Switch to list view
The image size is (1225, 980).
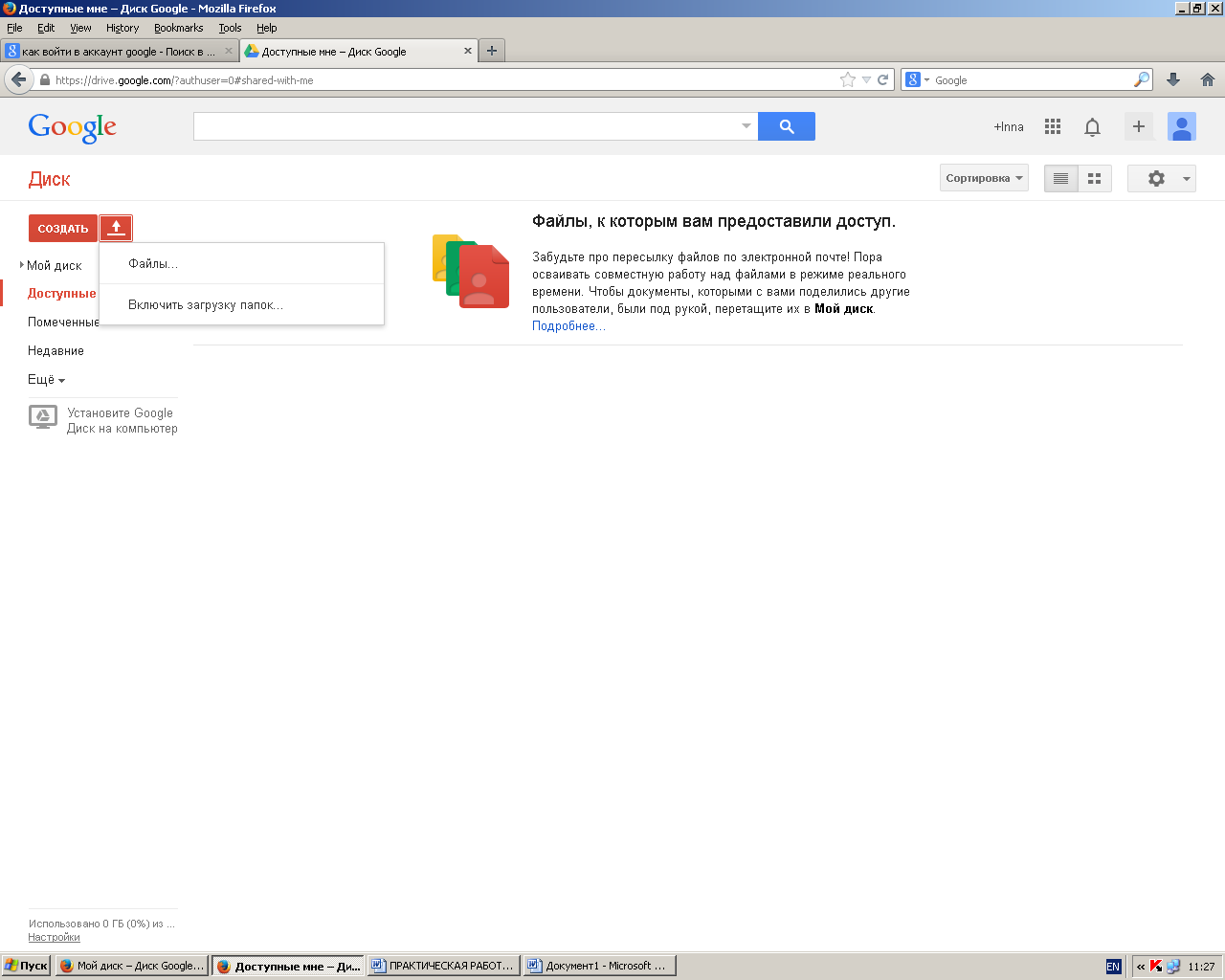point(1060,178)
